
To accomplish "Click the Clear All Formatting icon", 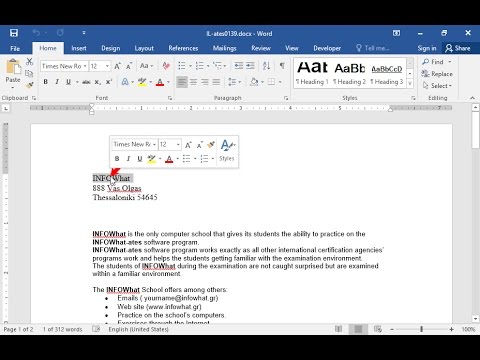I will click(x=166, y=66).
